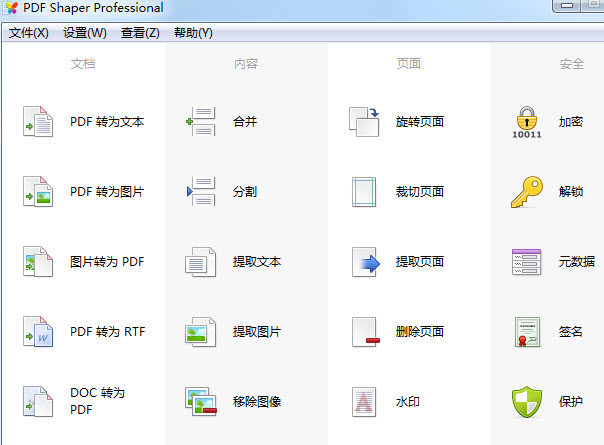Launch the 保护 text label
604x445 pixels.
point(571,402)
